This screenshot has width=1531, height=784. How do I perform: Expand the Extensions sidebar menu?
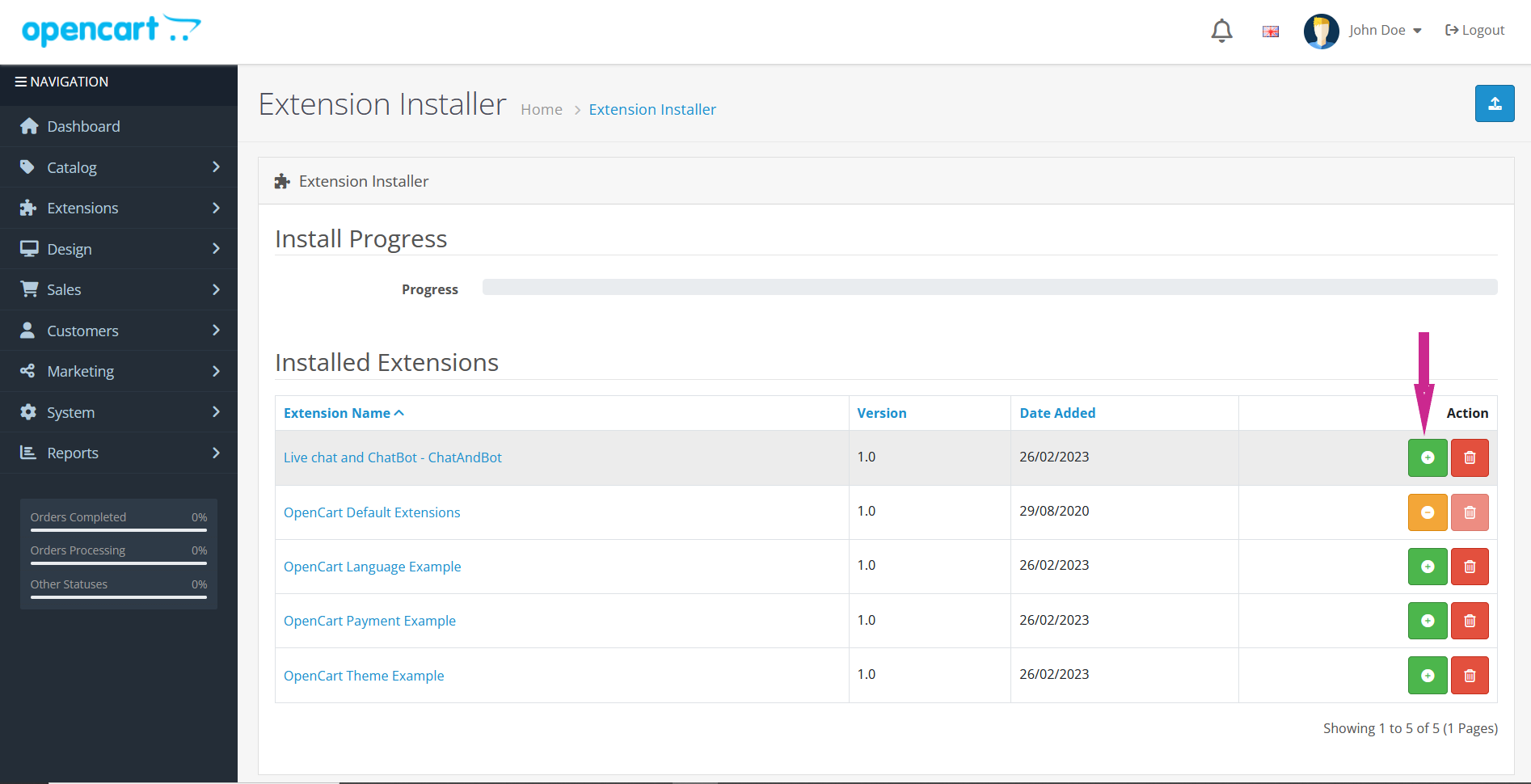119,208
